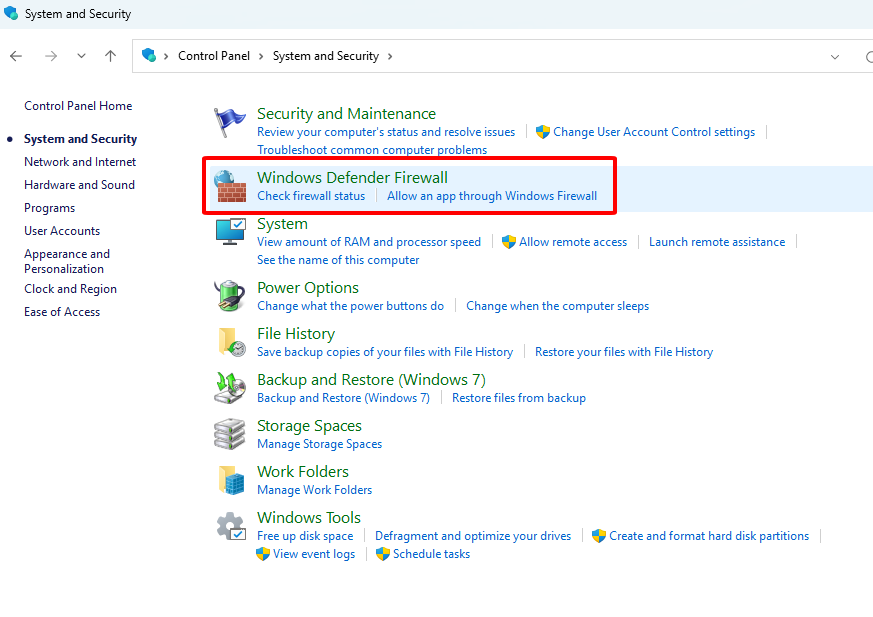This screenshot has width=873, height=617.
Task: Open Ease of Access category
Action: pyautogui.click(x=62, y=312)
